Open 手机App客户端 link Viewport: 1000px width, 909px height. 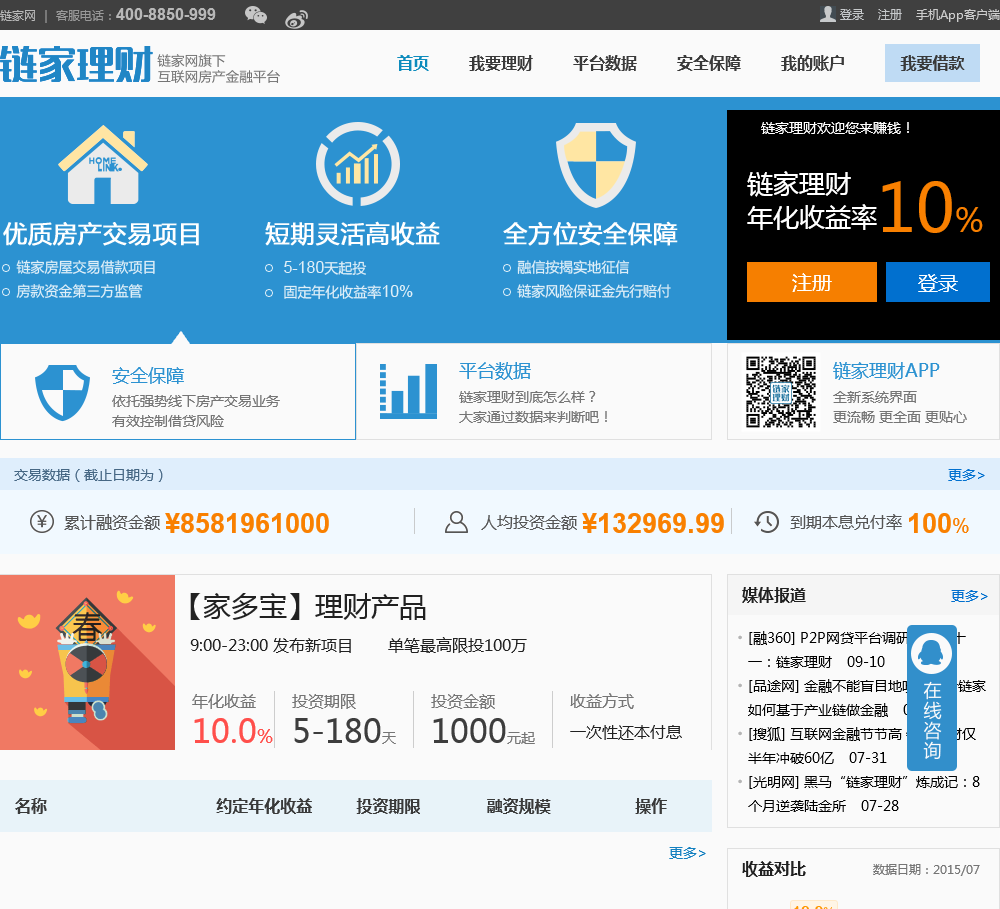(x=957, y=15)
